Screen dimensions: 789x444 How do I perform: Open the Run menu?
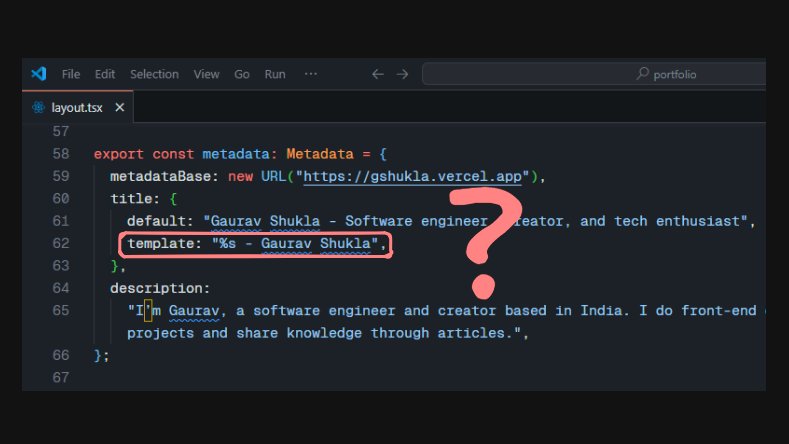pos(275,74)
